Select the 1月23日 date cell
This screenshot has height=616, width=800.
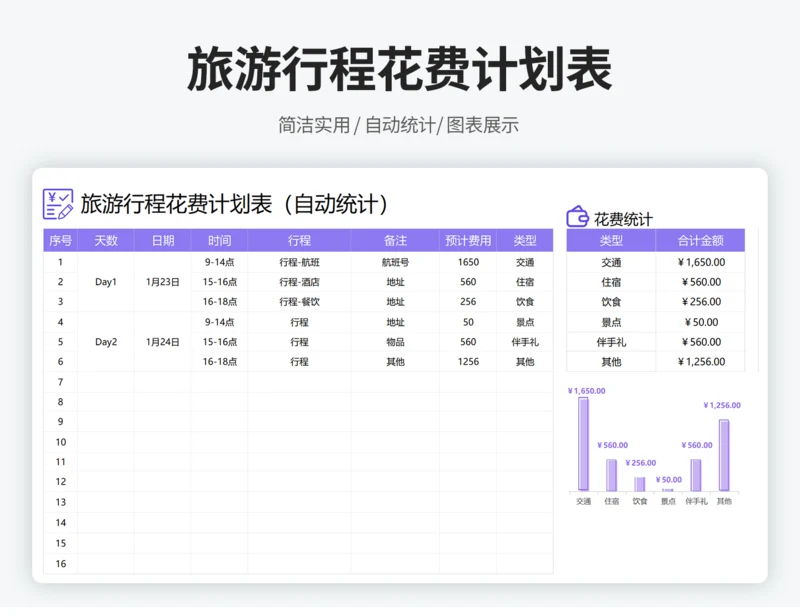click(163, 282)
